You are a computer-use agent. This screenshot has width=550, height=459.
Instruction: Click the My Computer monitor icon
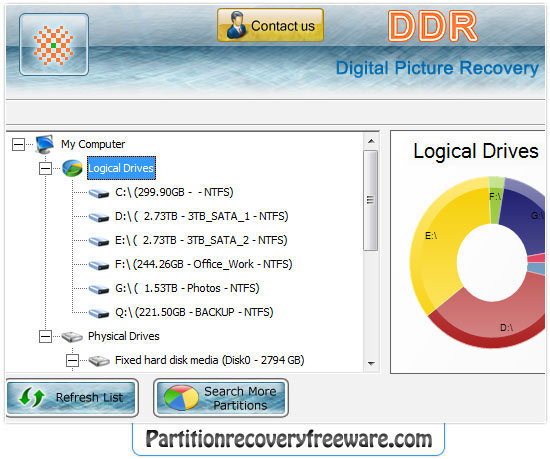pos(45,144)
